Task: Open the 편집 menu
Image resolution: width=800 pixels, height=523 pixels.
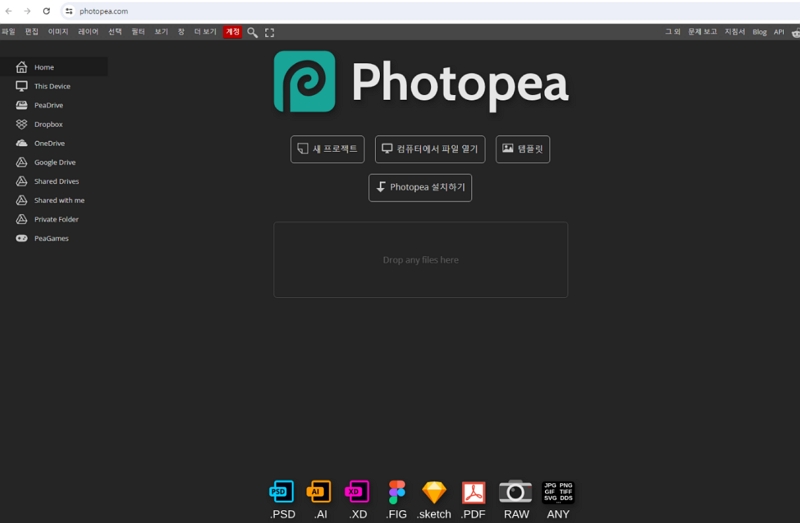Action: tap(32, 32)
